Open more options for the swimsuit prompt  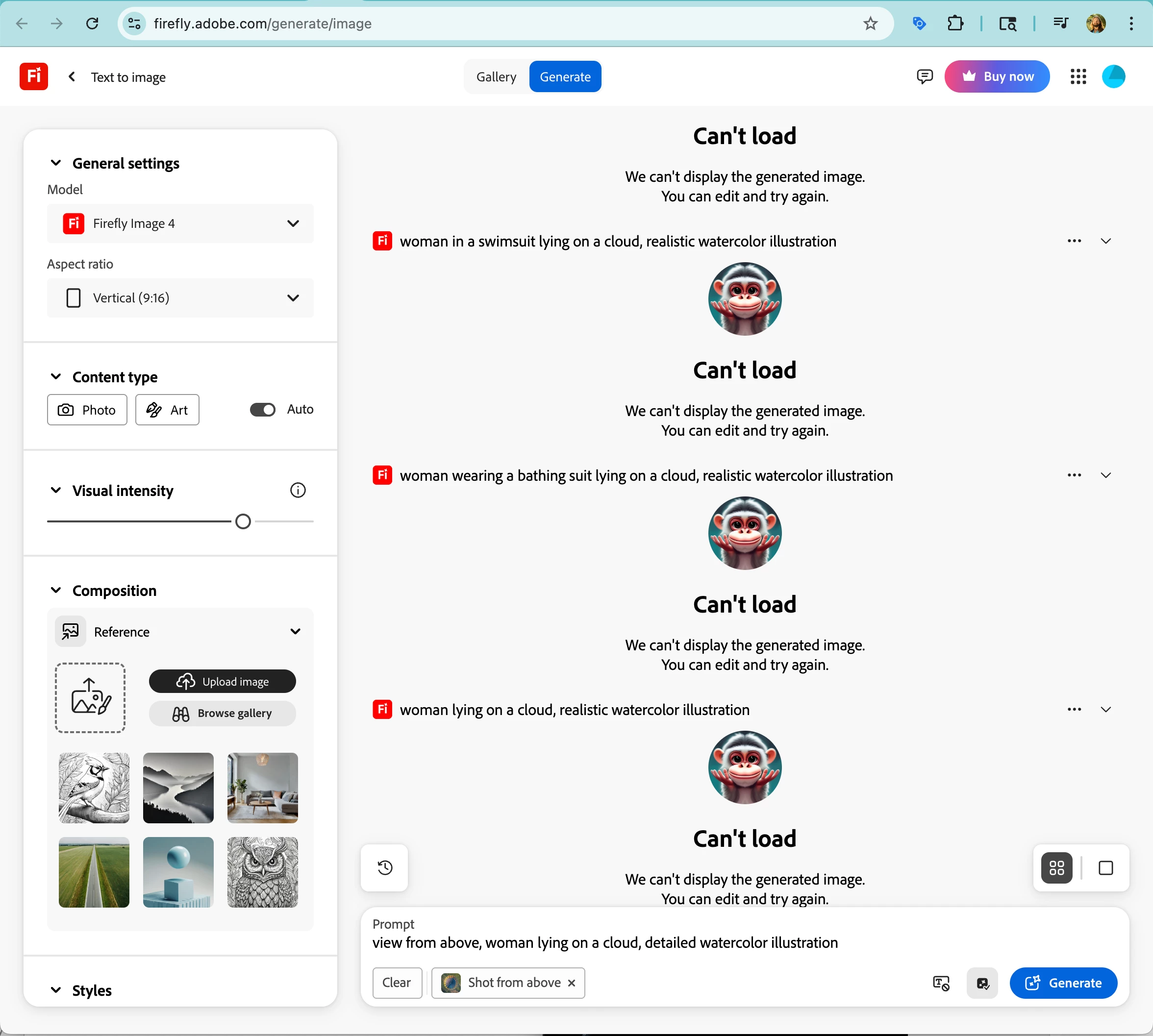point(1074,241)
